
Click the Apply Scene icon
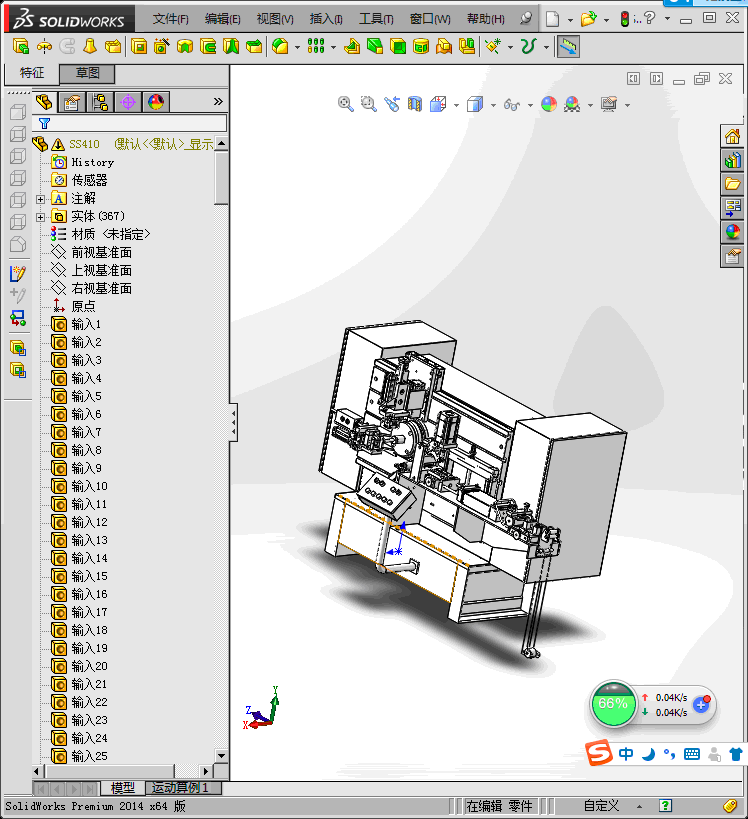click(x=572, y=104)
